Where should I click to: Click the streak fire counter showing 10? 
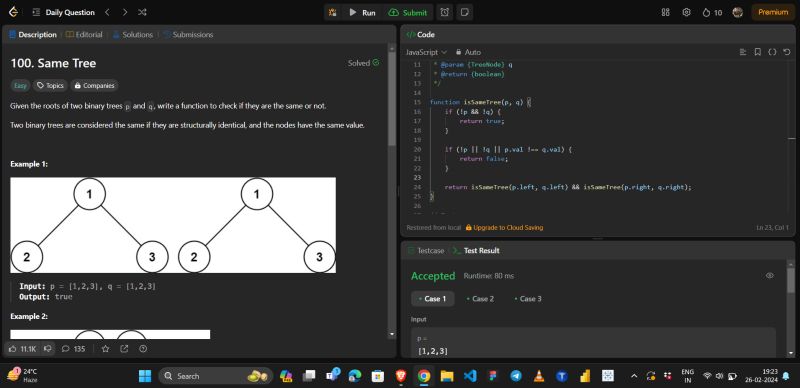[712, 12]
